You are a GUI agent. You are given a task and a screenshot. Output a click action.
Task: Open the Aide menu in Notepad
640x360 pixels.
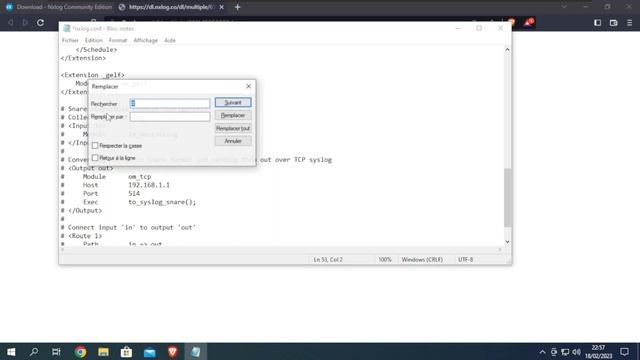click(170, 40)
